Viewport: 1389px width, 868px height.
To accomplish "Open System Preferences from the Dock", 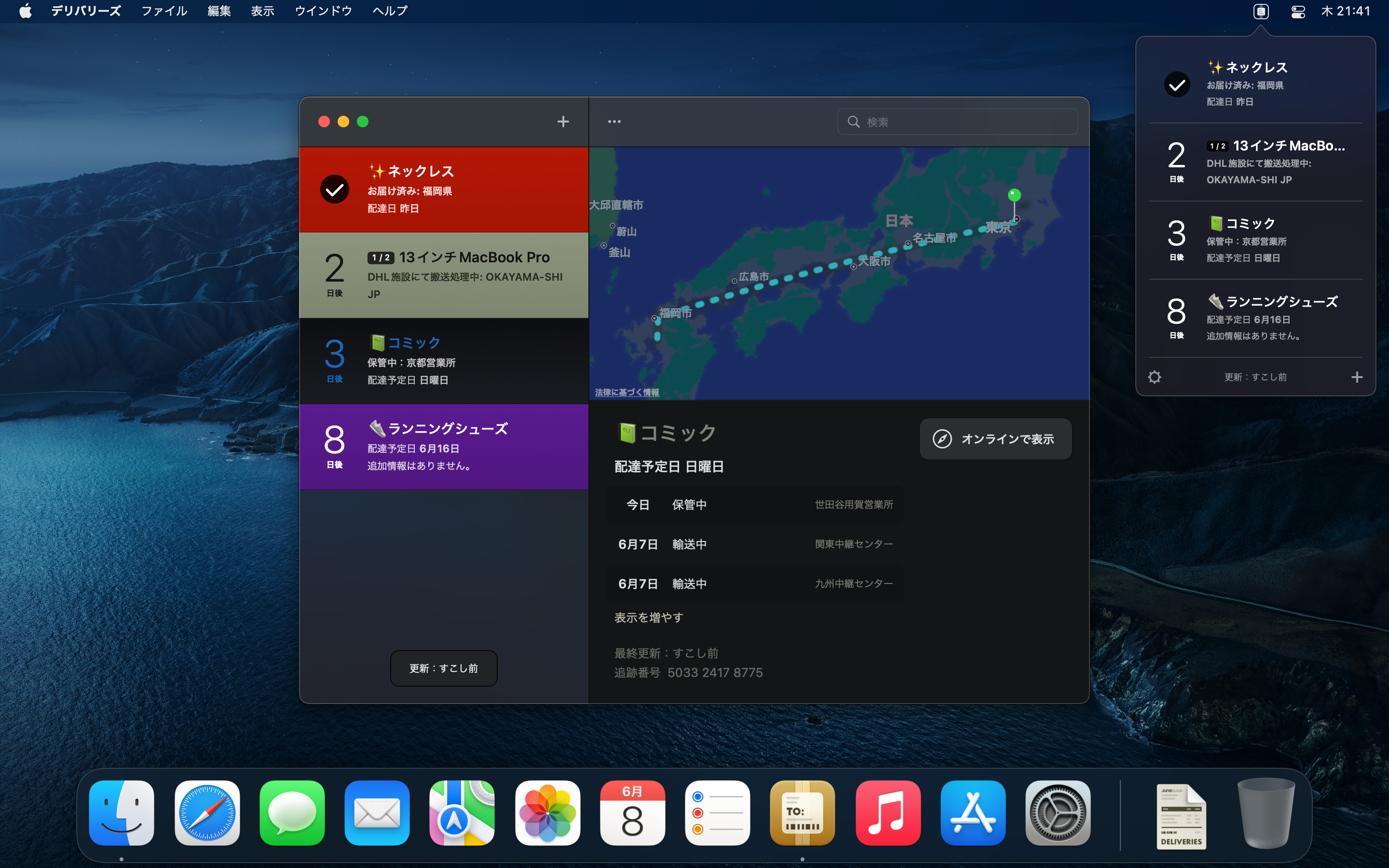I will [x=1058, y=813].
